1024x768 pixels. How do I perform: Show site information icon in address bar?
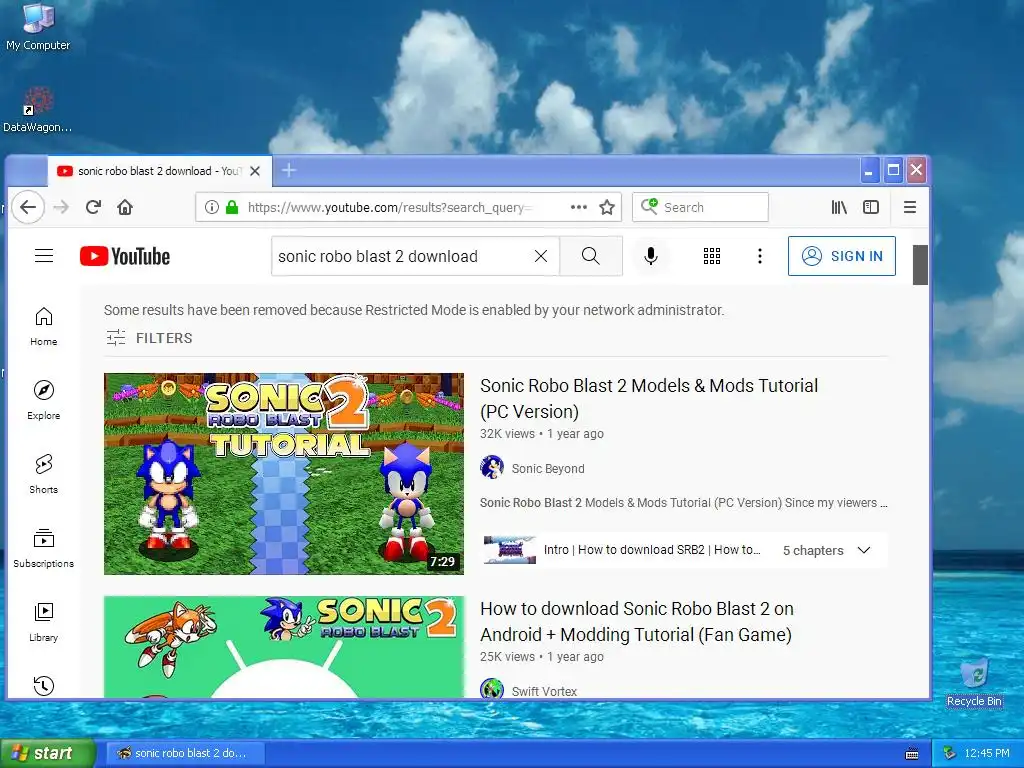point(212,207)
